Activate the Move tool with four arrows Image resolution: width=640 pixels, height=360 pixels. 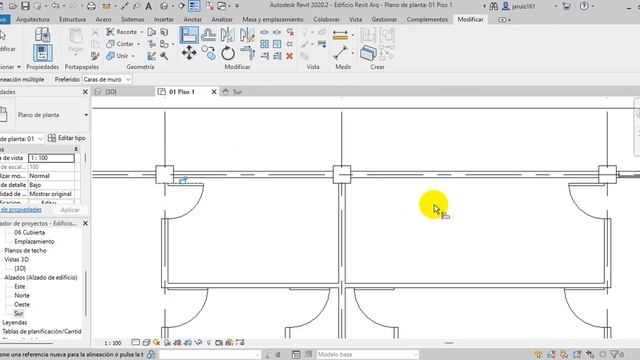pyautogui.click(x=189, y=53)
